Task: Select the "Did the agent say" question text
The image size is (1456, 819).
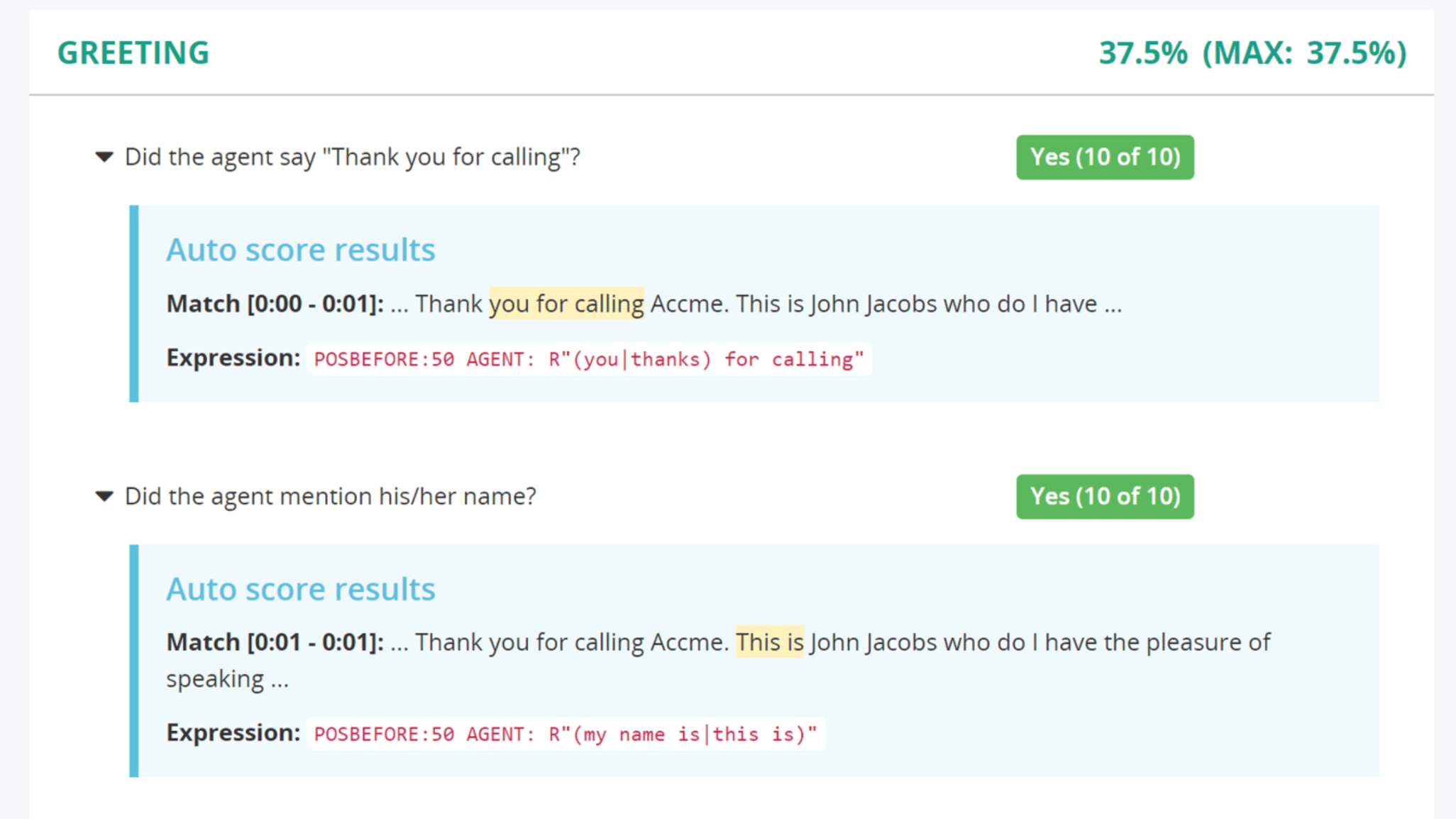Action: [352, 157]
